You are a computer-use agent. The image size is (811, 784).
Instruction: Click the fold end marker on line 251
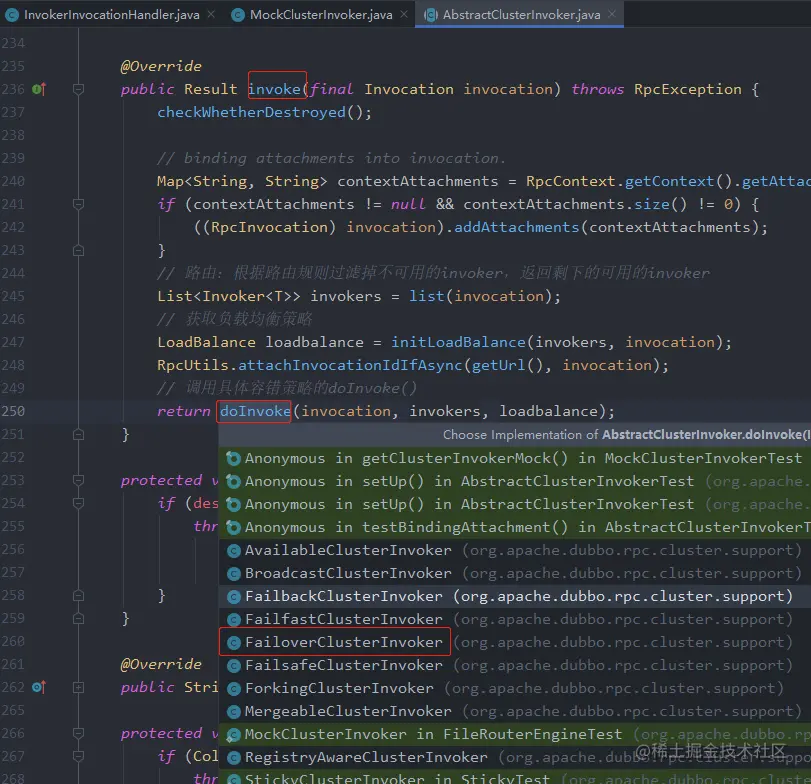coord(79,434)
